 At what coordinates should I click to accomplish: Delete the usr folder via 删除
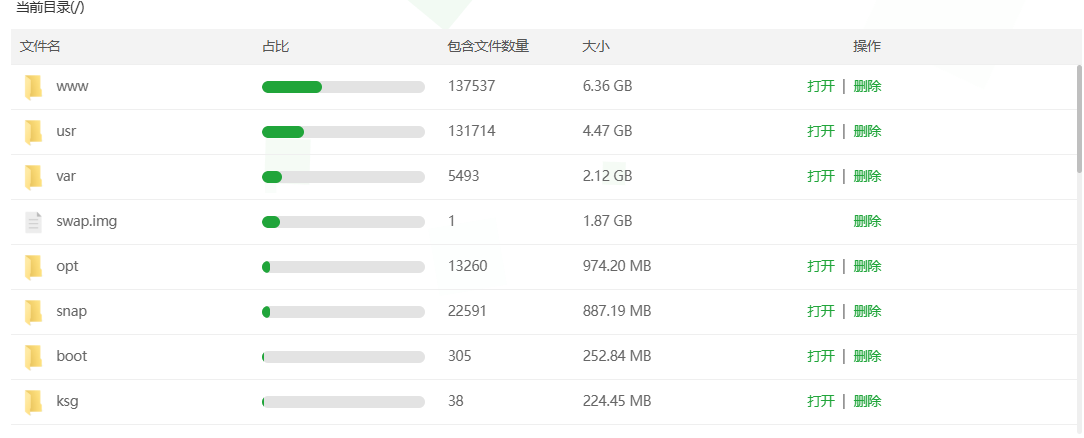[867, 131]
